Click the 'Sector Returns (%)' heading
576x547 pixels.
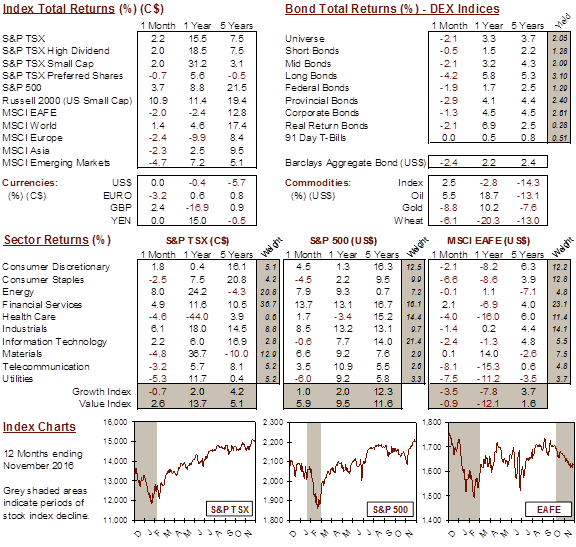[57, 240]
